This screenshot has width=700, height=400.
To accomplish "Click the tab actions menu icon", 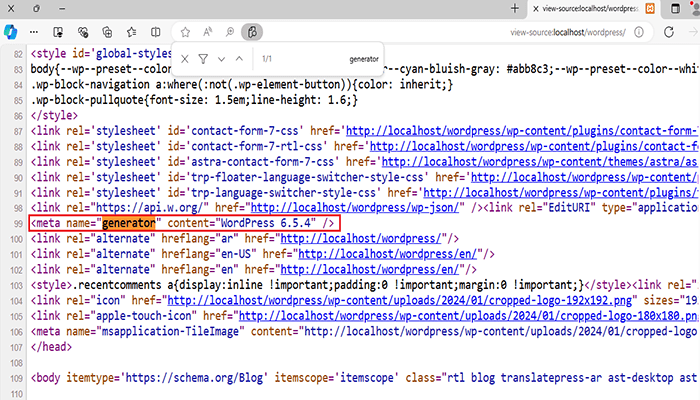I will tap(675, 8).
